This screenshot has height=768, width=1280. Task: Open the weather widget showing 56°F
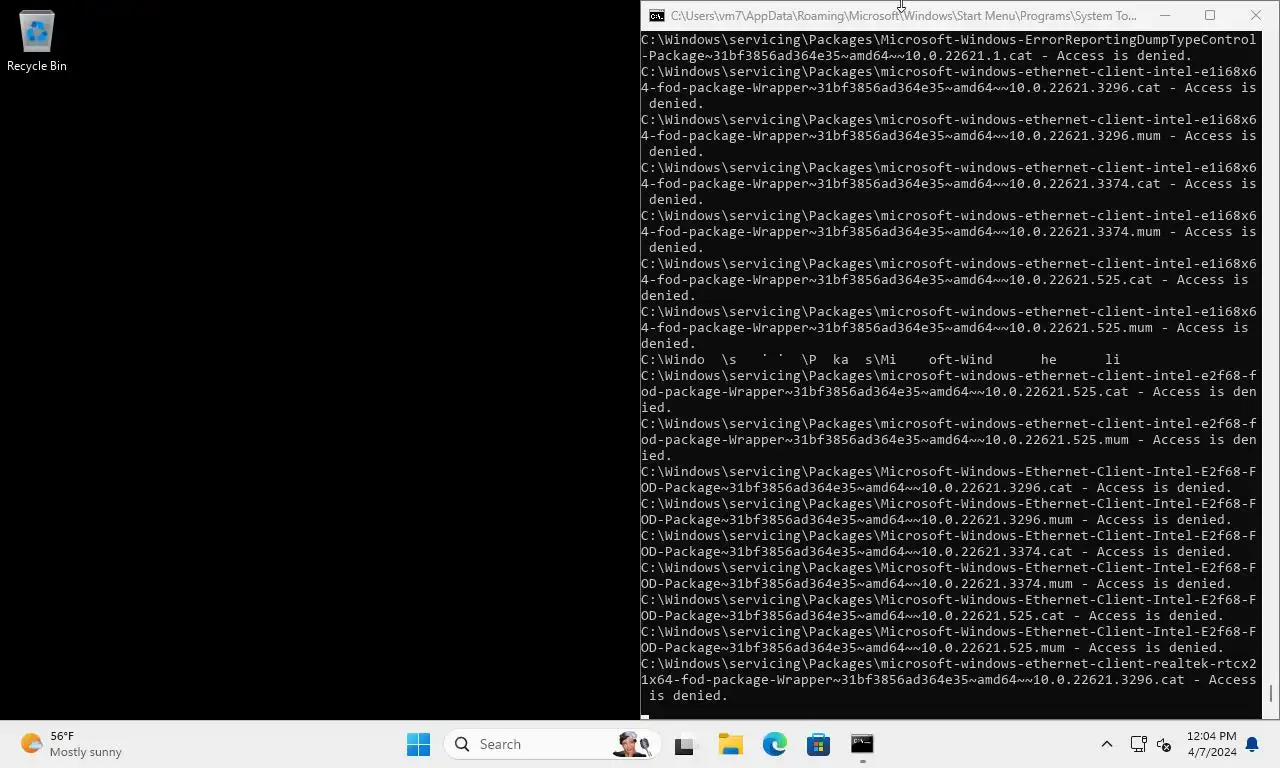(x=72, y=744)
